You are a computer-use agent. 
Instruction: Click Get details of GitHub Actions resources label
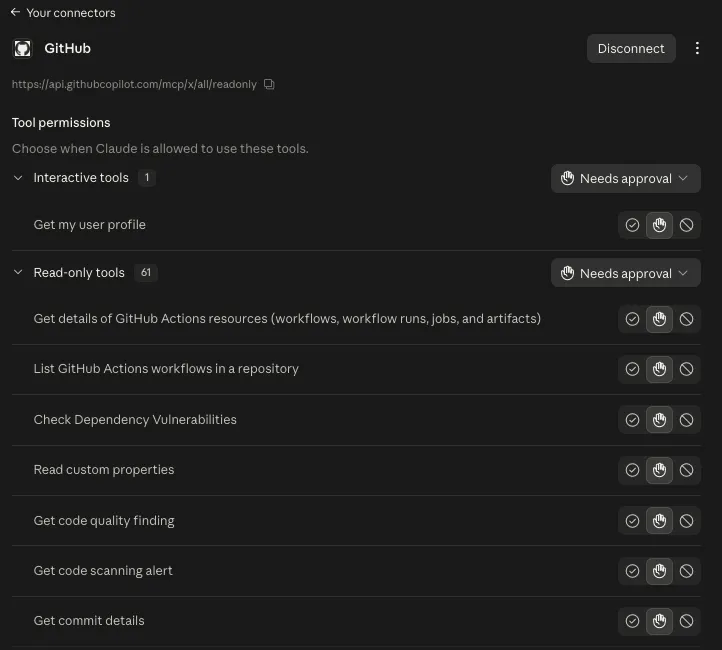tap(287, 319)
